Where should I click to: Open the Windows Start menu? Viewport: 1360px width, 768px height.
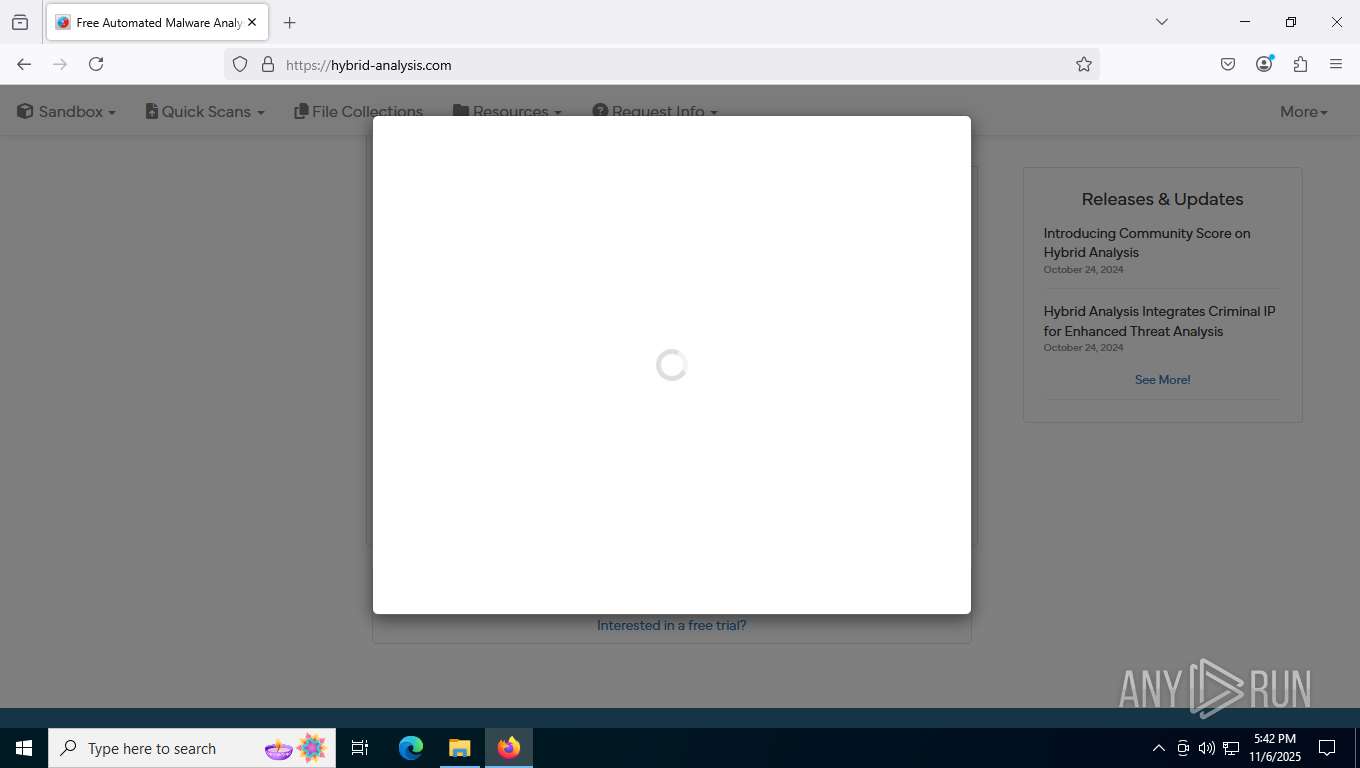[24, 748]
